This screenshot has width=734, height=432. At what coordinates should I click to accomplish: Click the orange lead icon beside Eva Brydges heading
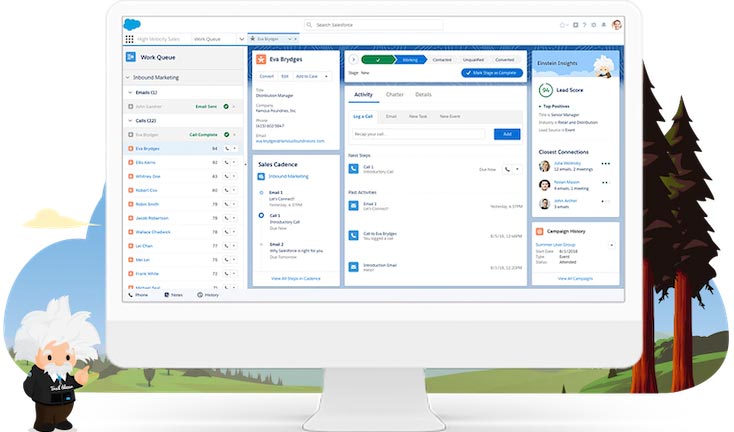tap(261, 59)
